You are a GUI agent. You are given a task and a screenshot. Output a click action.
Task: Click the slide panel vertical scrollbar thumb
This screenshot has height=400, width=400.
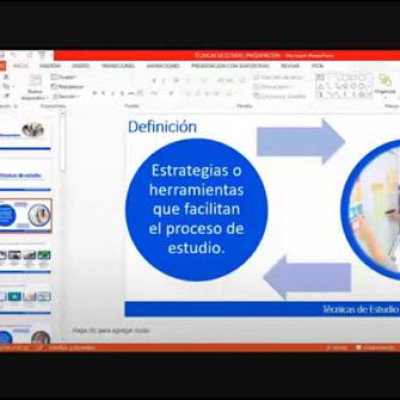click(62, 143)
